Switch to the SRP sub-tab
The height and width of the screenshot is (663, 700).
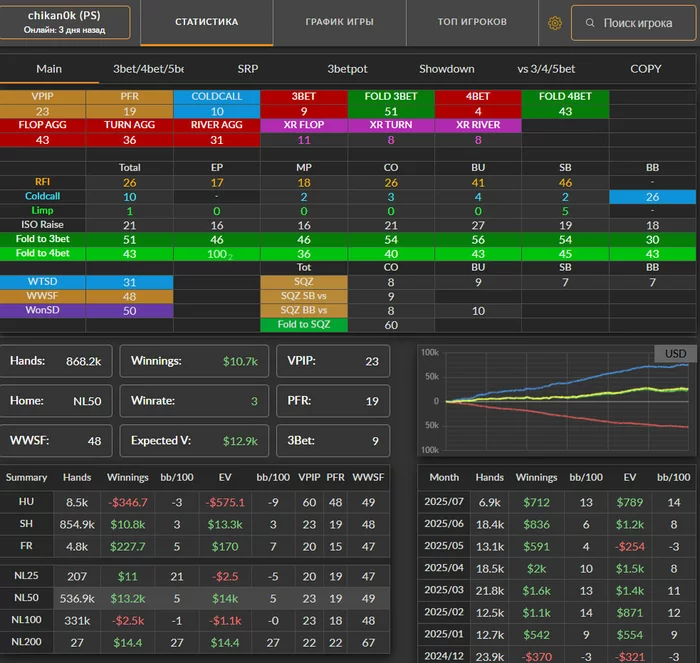tap(247, 69)
